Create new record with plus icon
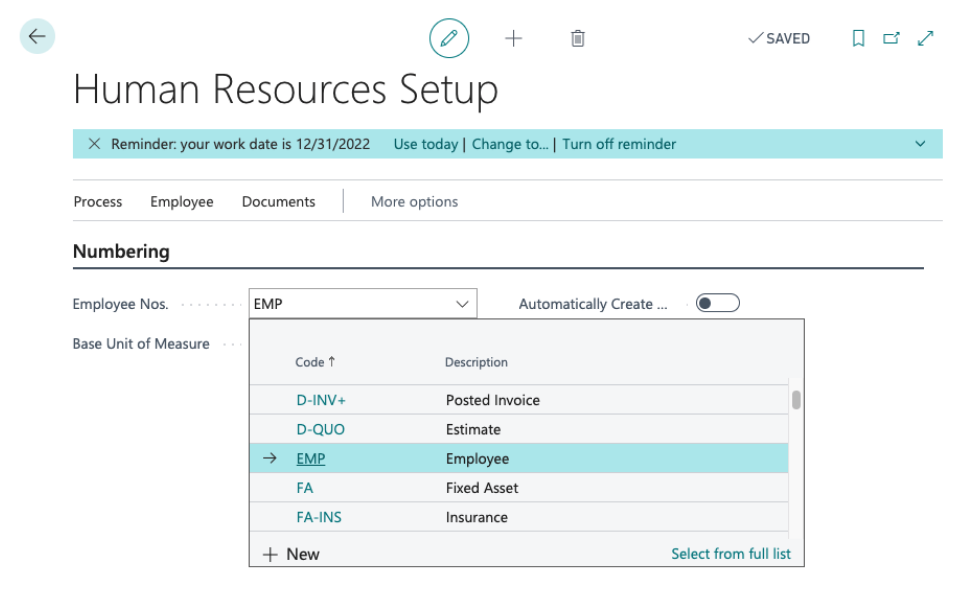Screen dimensions: 971x610 513,38
